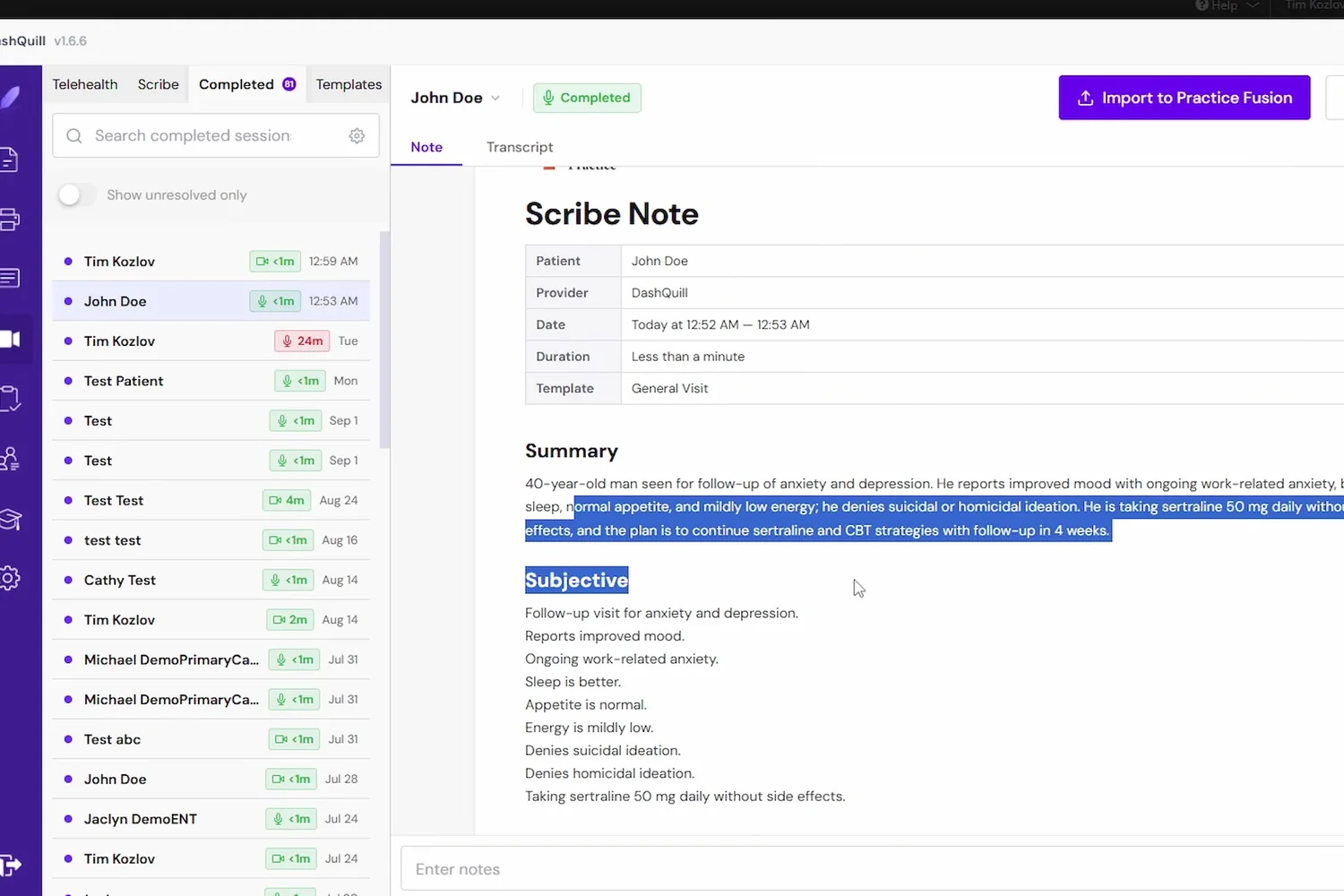Click the magnifier icon in search box
1344x896 pixels.
pyautogui.click(x=74, y=135)
